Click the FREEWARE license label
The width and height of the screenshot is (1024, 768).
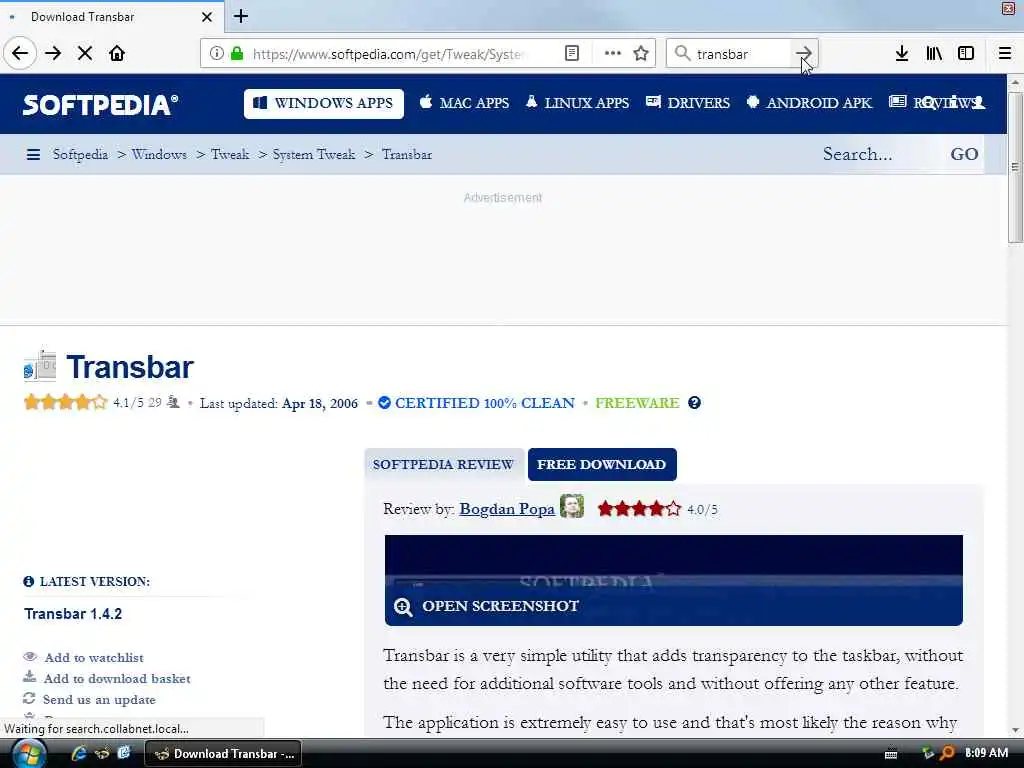point(637,403)
